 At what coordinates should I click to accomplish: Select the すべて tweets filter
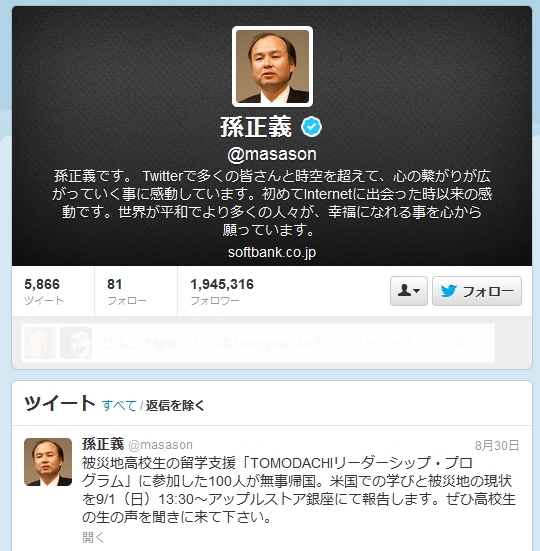point(119,406)
